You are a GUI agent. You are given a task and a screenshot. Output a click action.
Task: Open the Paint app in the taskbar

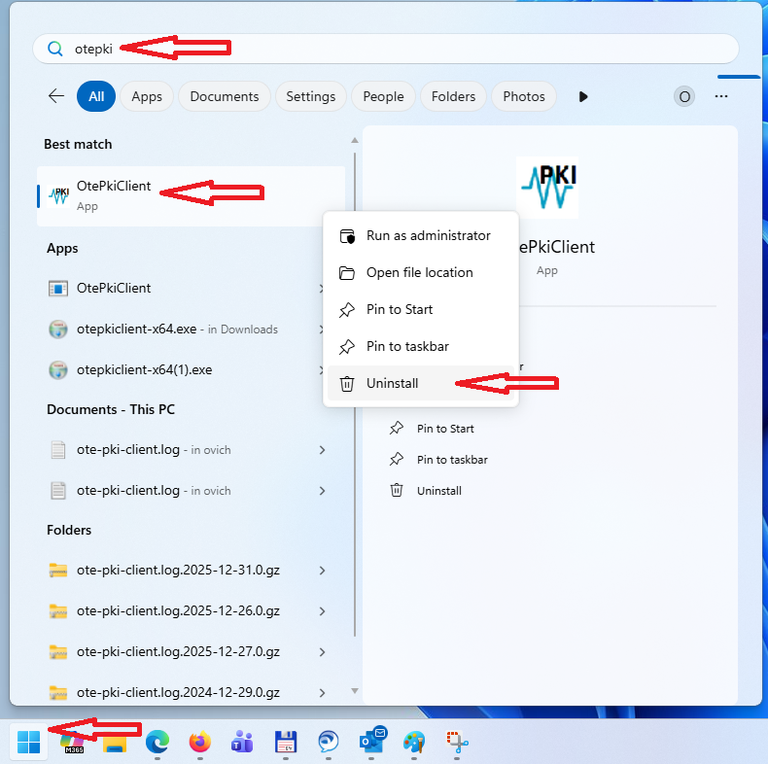click(x=414, y=742)
